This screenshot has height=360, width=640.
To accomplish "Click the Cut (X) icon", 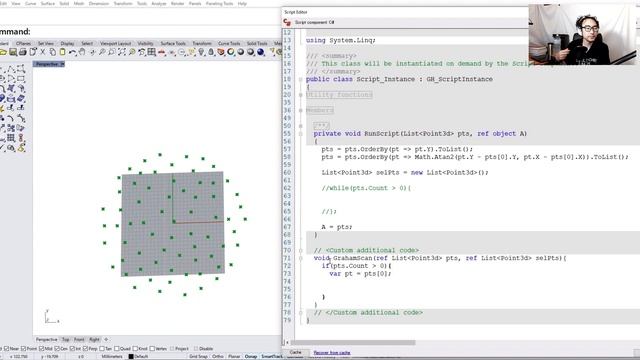I will pos(43,52).
